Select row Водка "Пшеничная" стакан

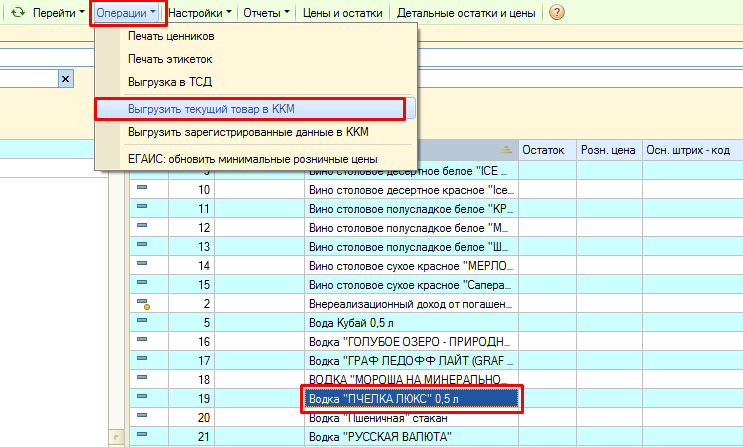tap(411, 418)
